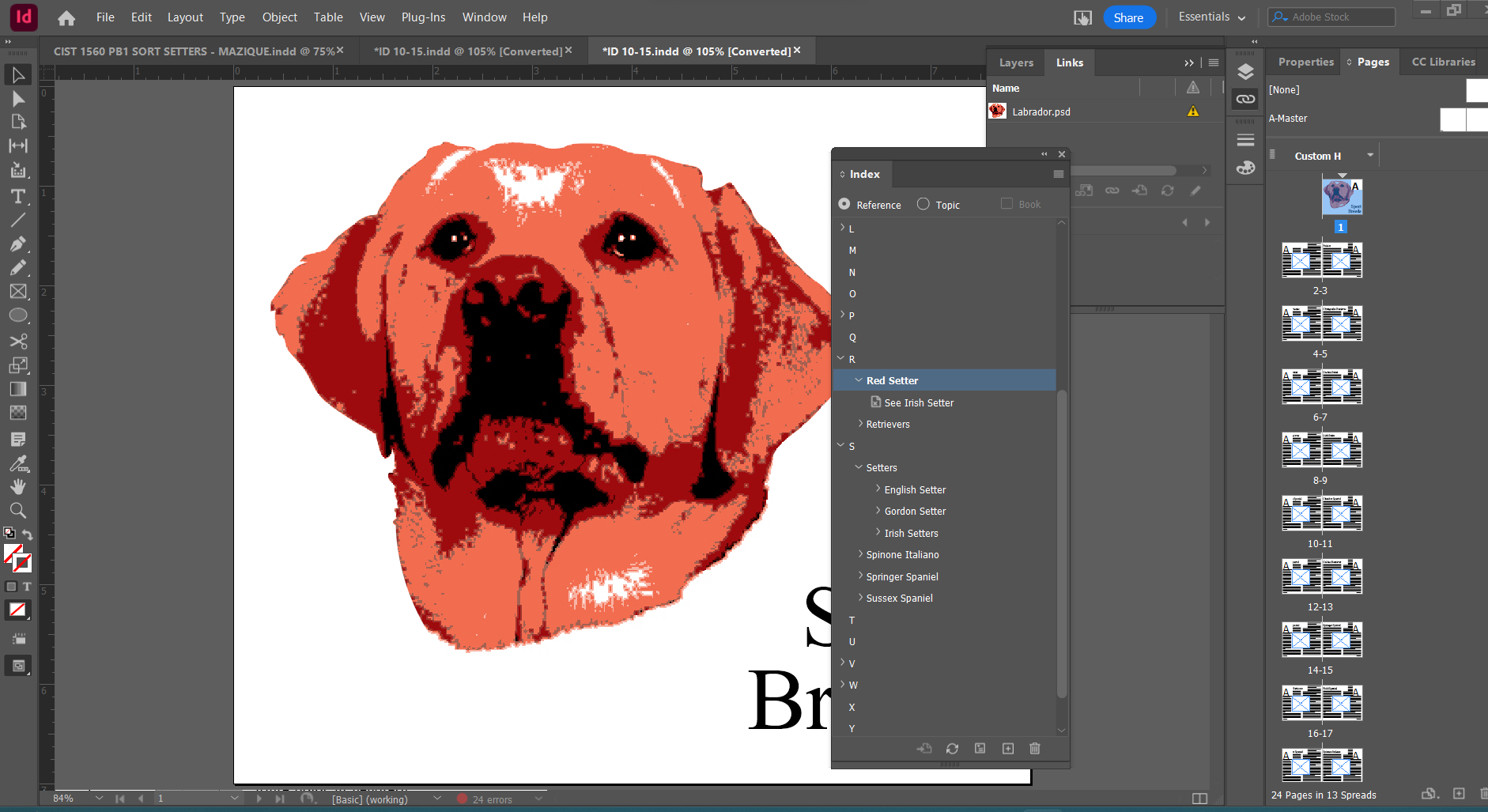Screen dimensions: 1488x812
Task: Open the Essentials workspace dropdown
Action: [1211, 17]
